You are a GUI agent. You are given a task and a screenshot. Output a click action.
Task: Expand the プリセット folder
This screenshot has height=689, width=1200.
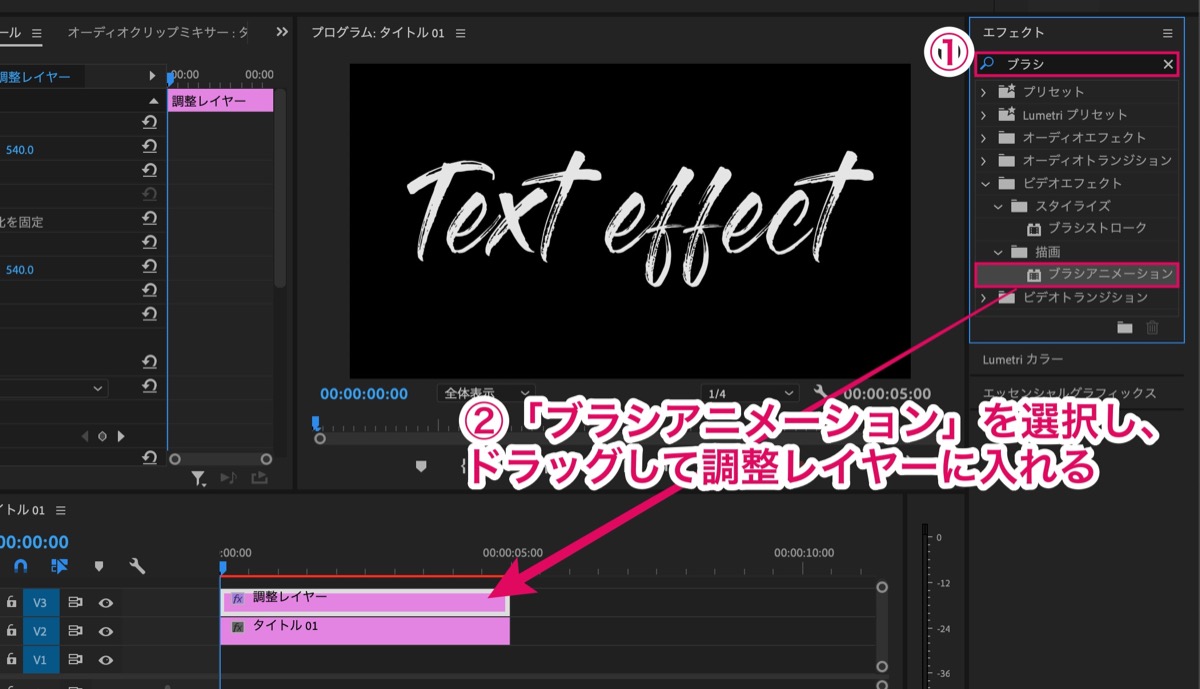pos(983,91)
